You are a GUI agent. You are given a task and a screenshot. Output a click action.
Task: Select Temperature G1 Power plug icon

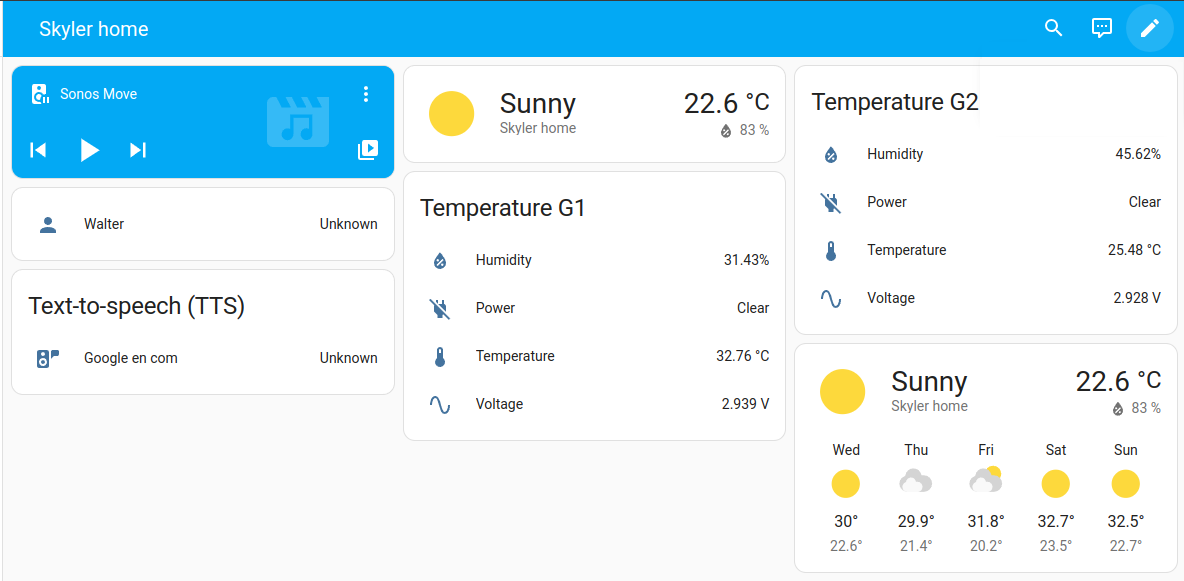[x=440, y=308]
